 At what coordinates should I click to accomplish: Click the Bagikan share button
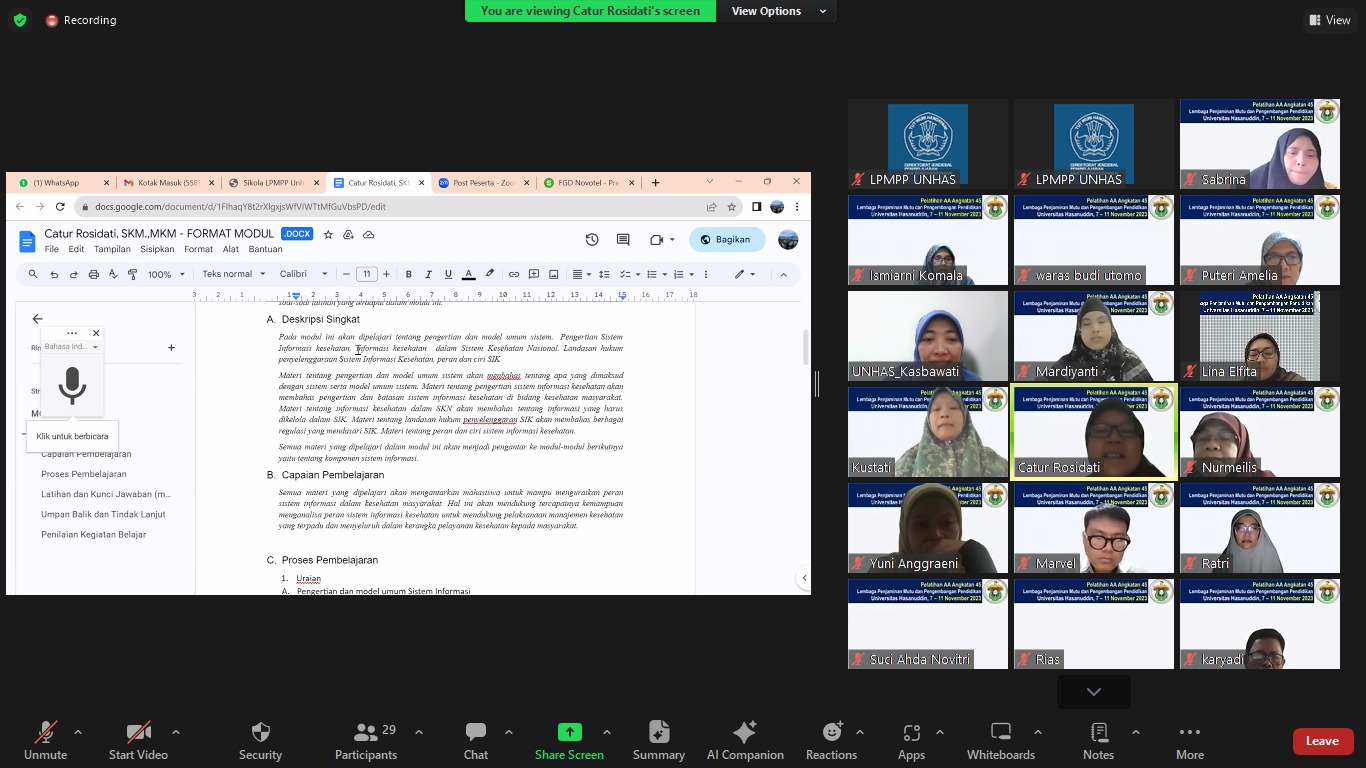[726, 240]
